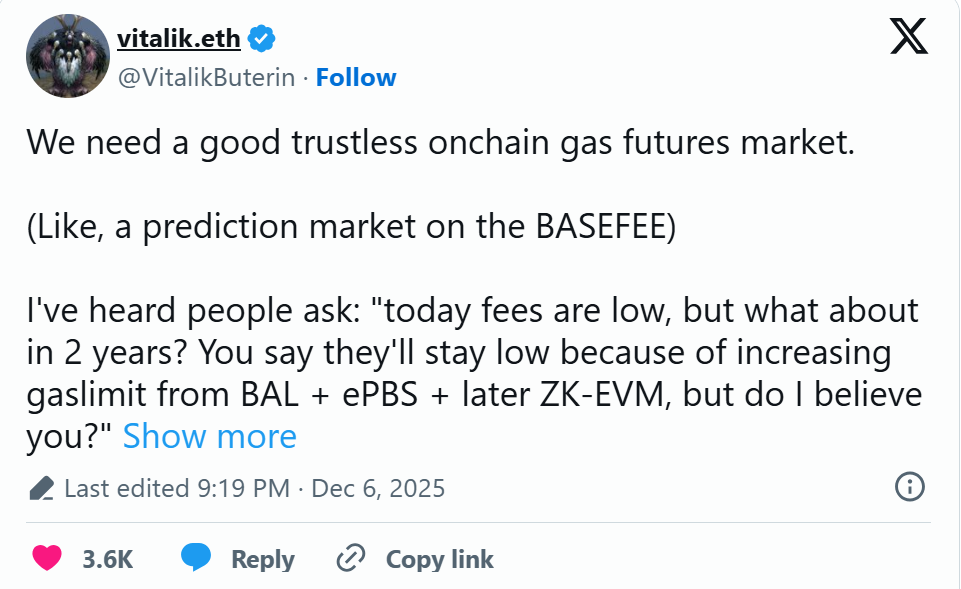Like the tweet with the heart icon
The image size is (961, 589).
(x=47, y=558)
